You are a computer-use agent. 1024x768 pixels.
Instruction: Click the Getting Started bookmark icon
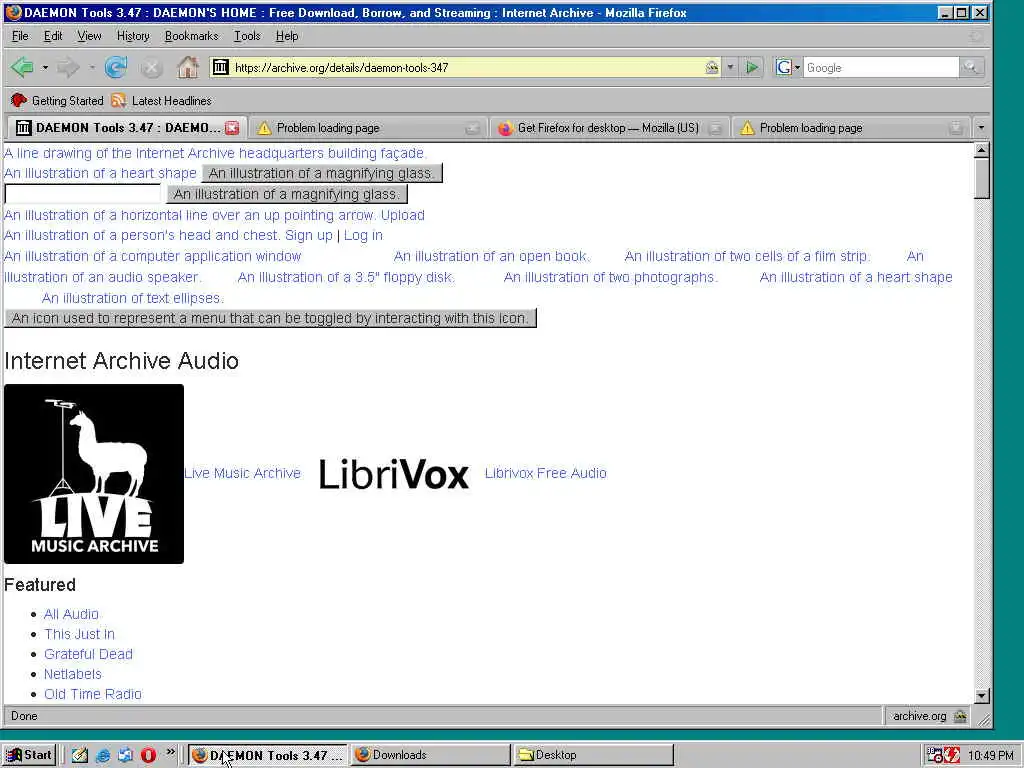click(x=18, y=101)
